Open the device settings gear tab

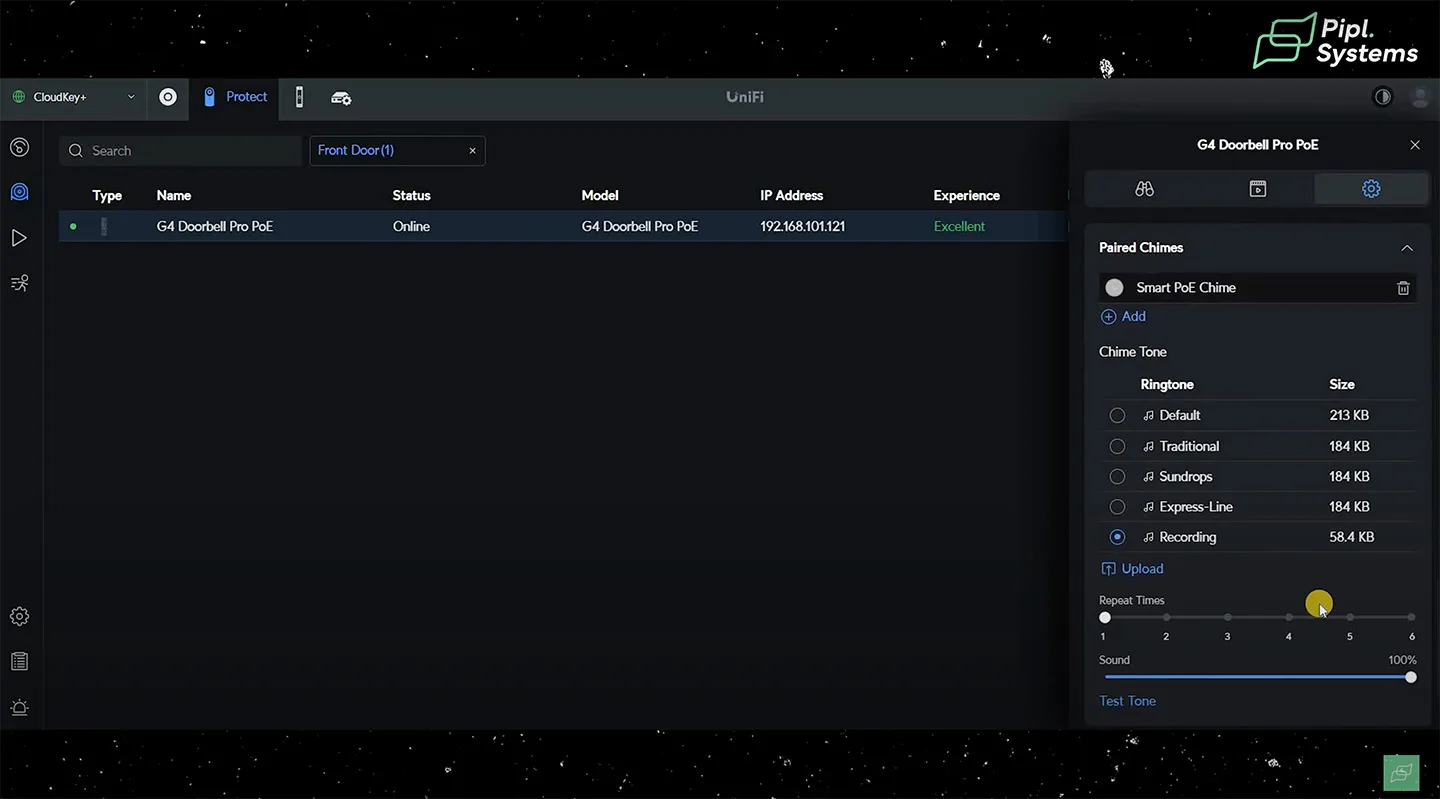1371,188
